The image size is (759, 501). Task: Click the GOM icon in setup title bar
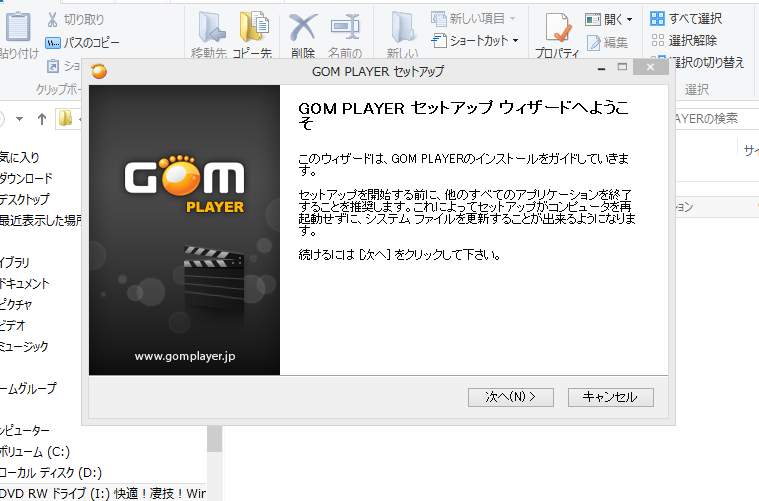(x=99, y=71)
